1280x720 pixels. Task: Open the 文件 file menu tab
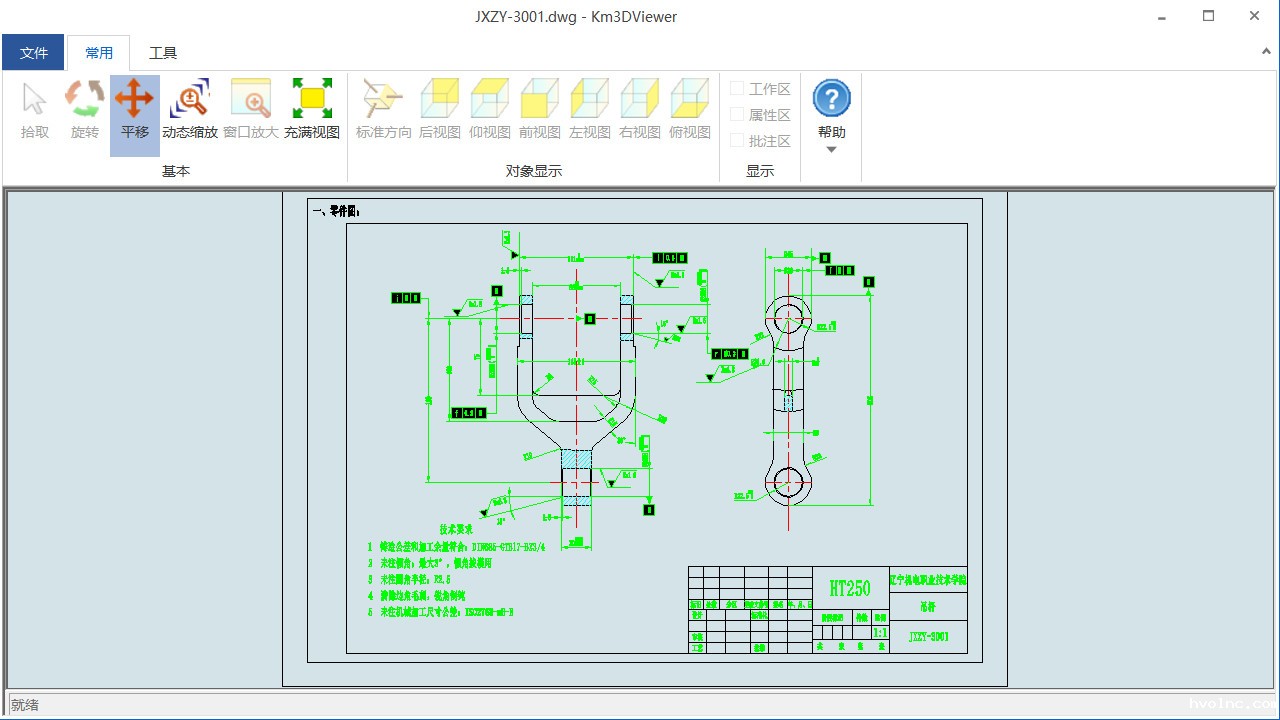[x=33, y=52]
